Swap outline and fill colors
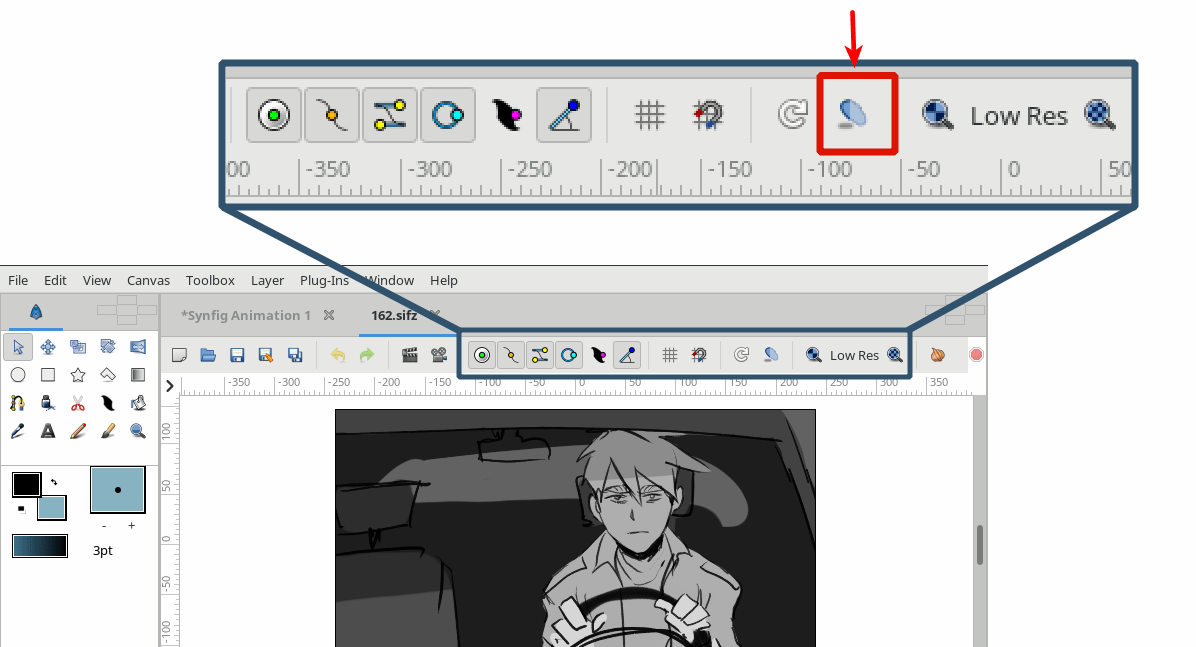Screen dimensions: 1196x647 click(53, 481)
